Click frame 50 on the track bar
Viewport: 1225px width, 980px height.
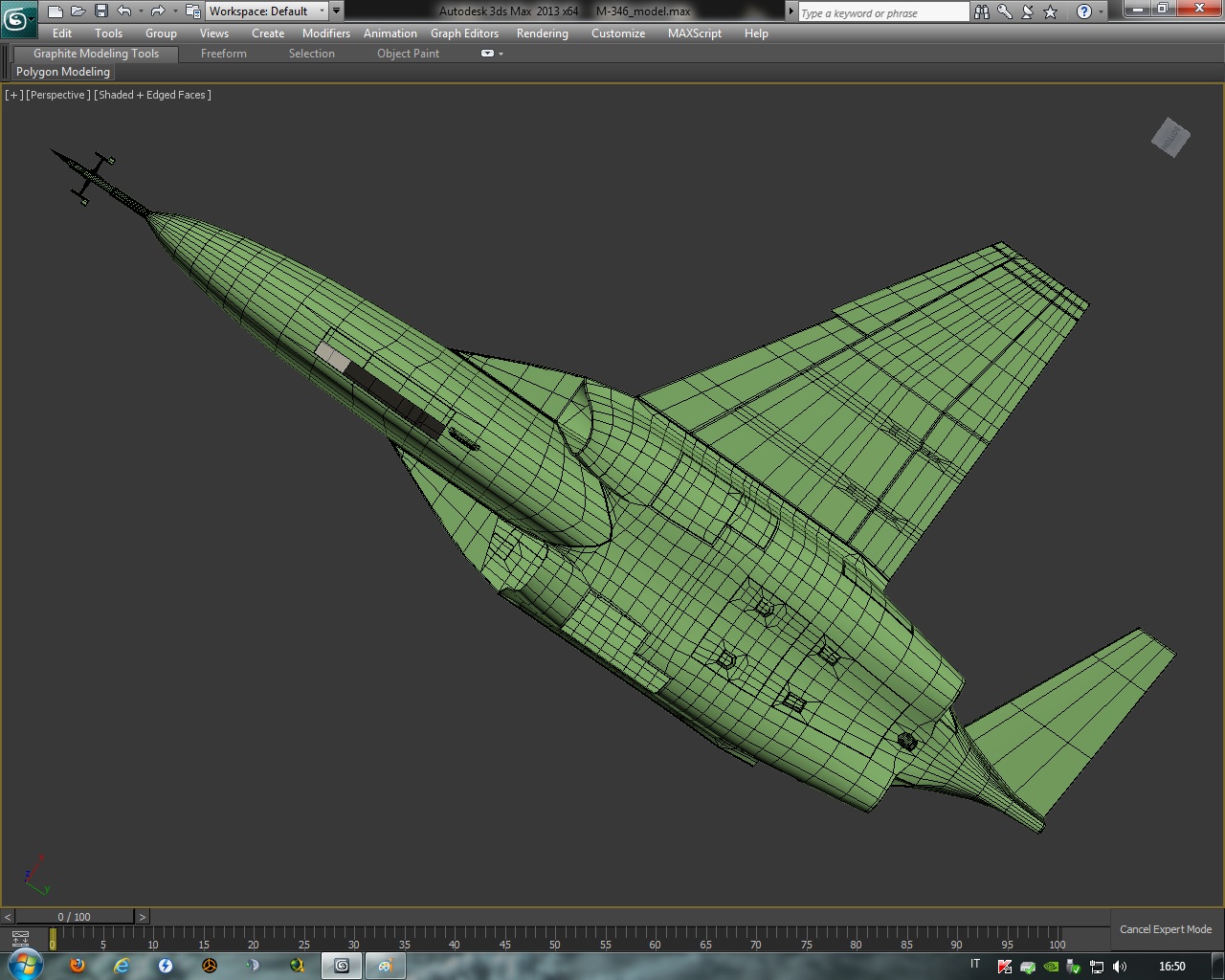point(555,938)
